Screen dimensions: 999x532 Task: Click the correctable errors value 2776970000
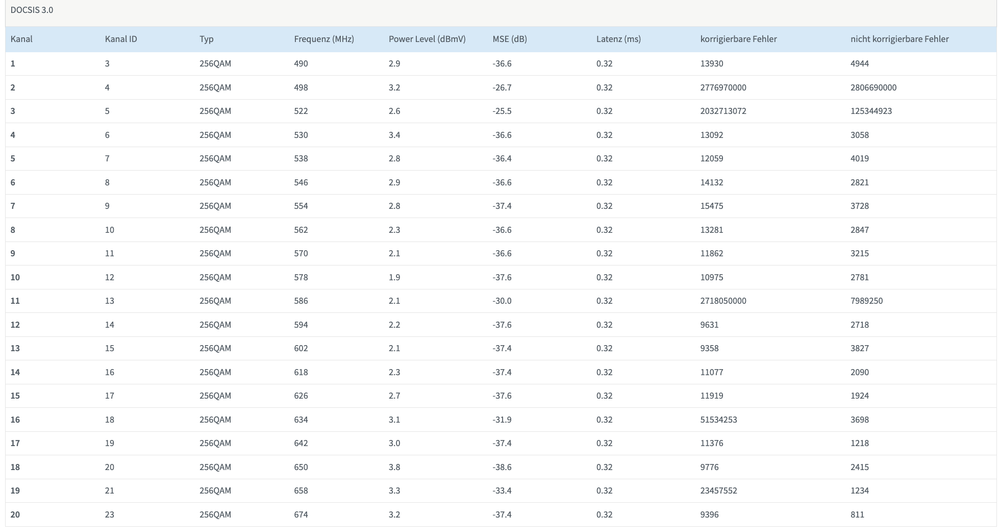(723, 87)
